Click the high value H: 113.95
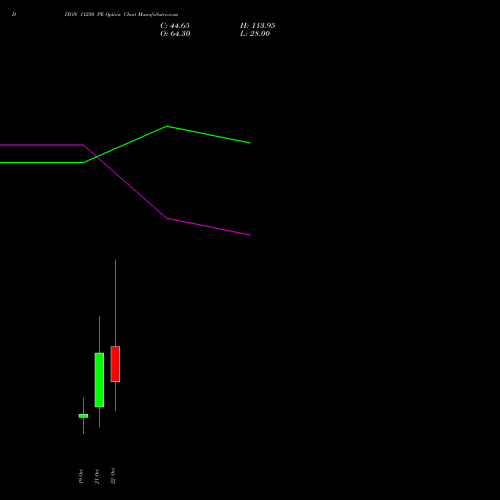The image size is (500, 500). pos(258,26)
